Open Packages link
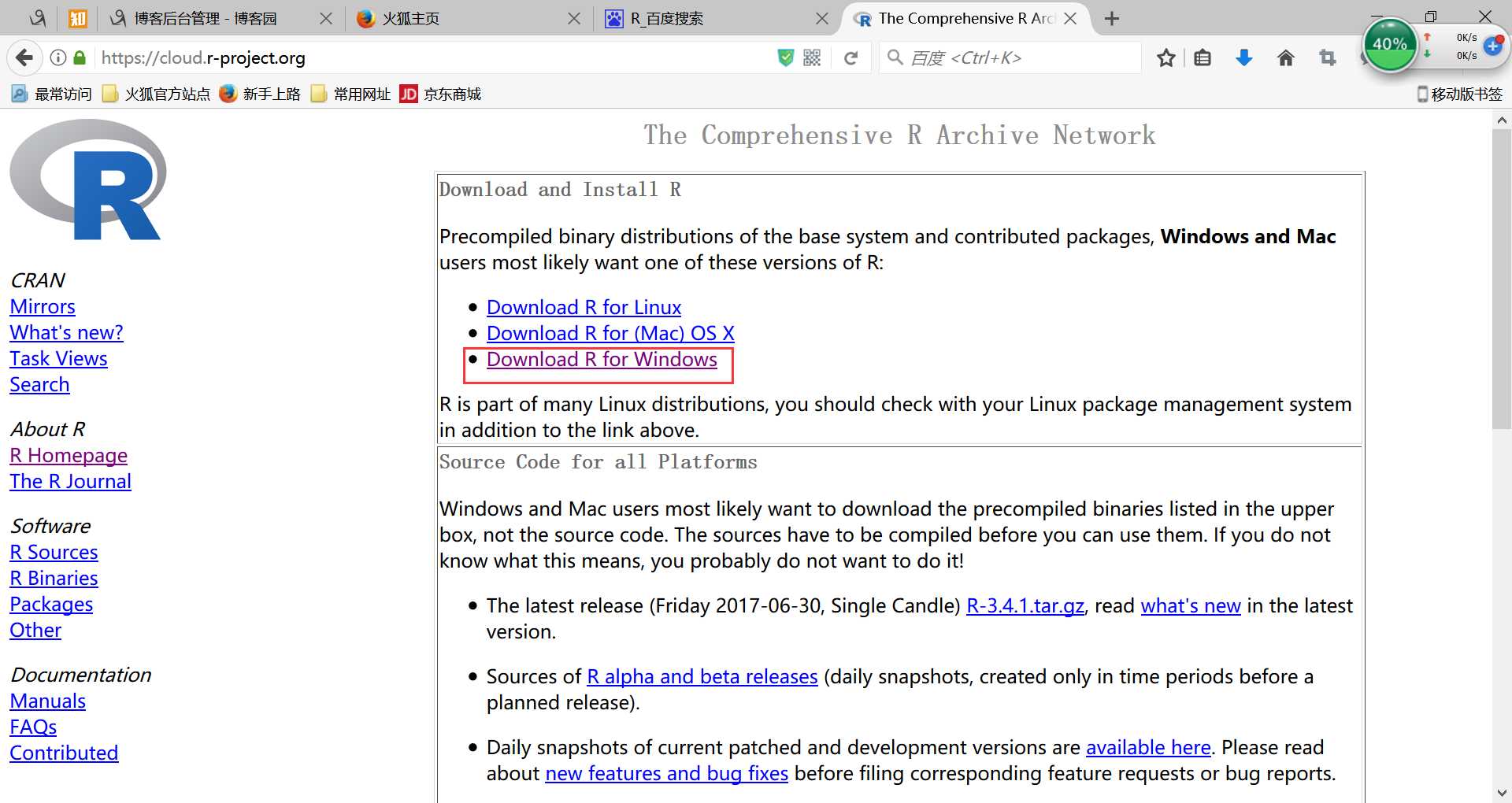 [51, 604]
